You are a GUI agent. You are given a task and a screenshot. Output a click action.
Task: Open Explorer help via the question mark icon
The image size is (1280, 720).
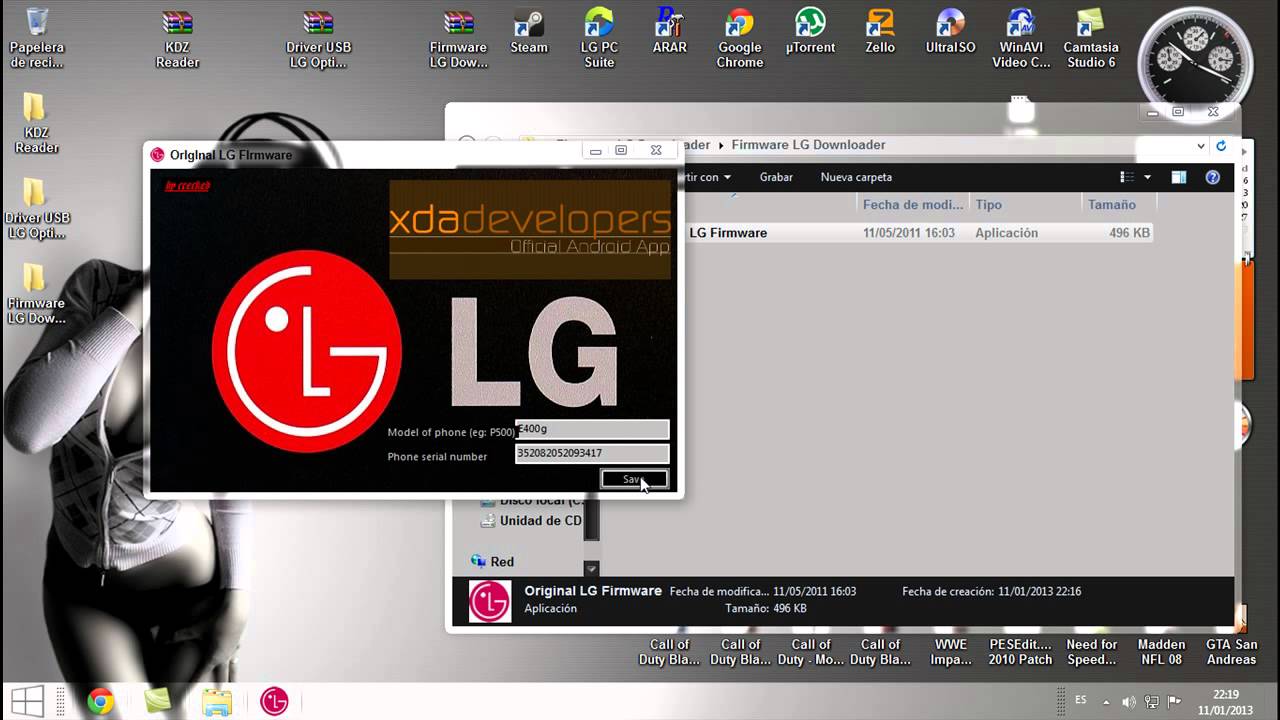1212,177
